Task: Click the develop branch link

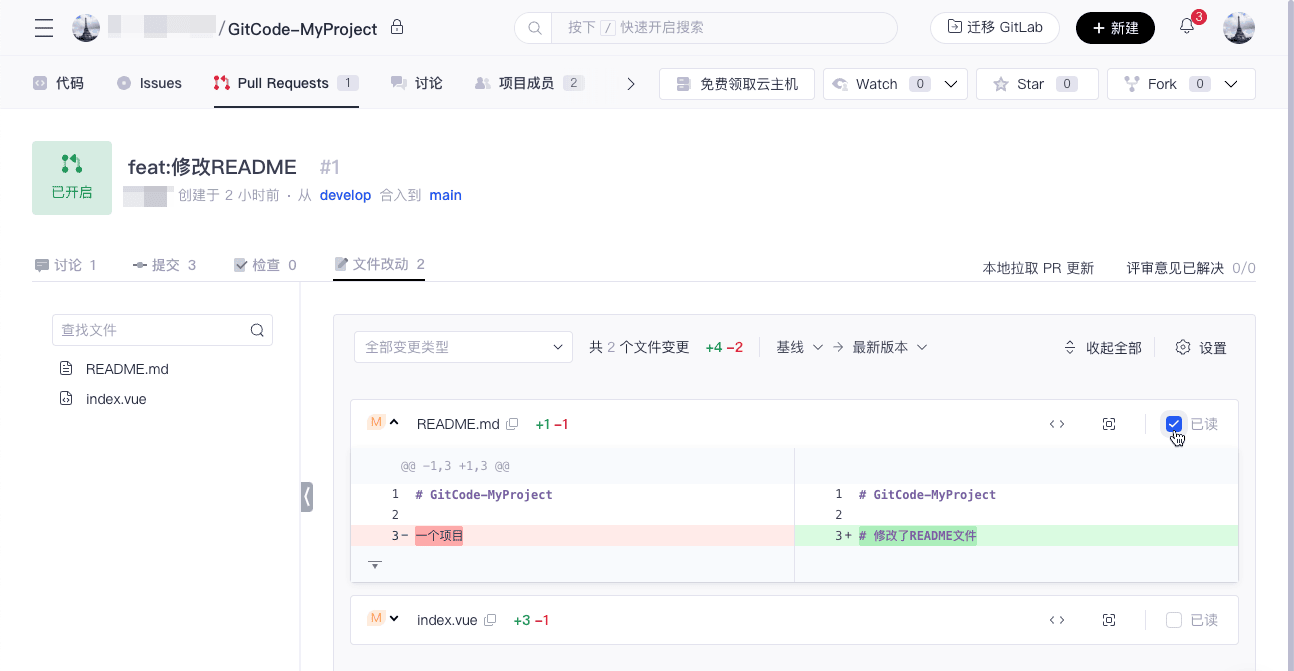Action: tap(345, 195)
